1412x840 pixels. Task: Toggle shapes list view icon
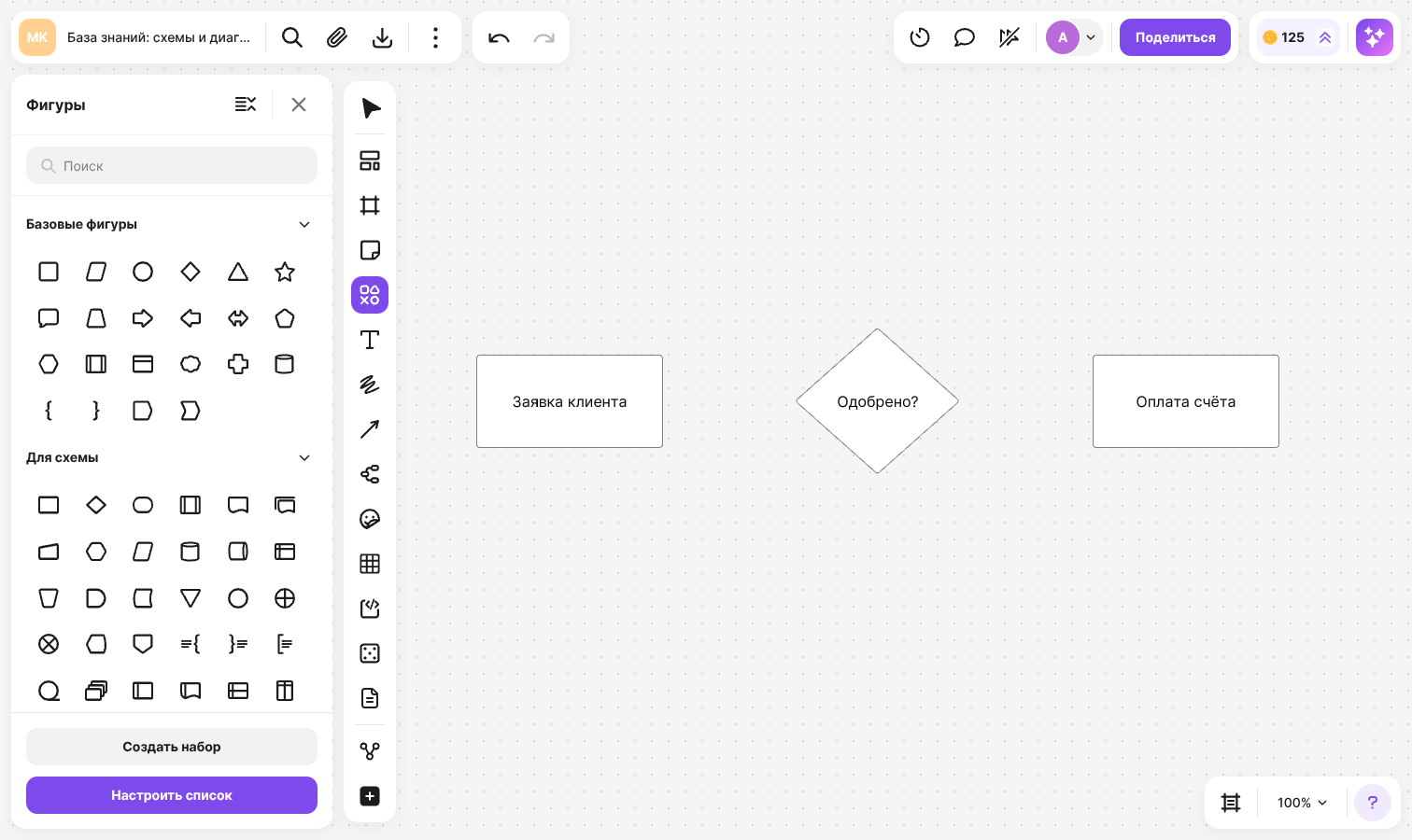tap(246, 105)
